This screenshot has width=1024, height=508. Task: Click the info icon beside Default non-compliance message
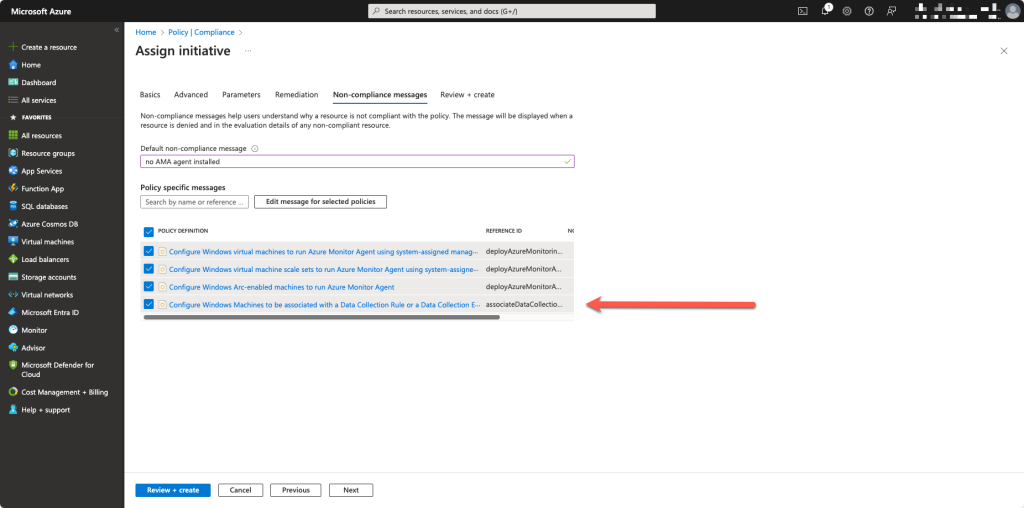coord(255,148)
